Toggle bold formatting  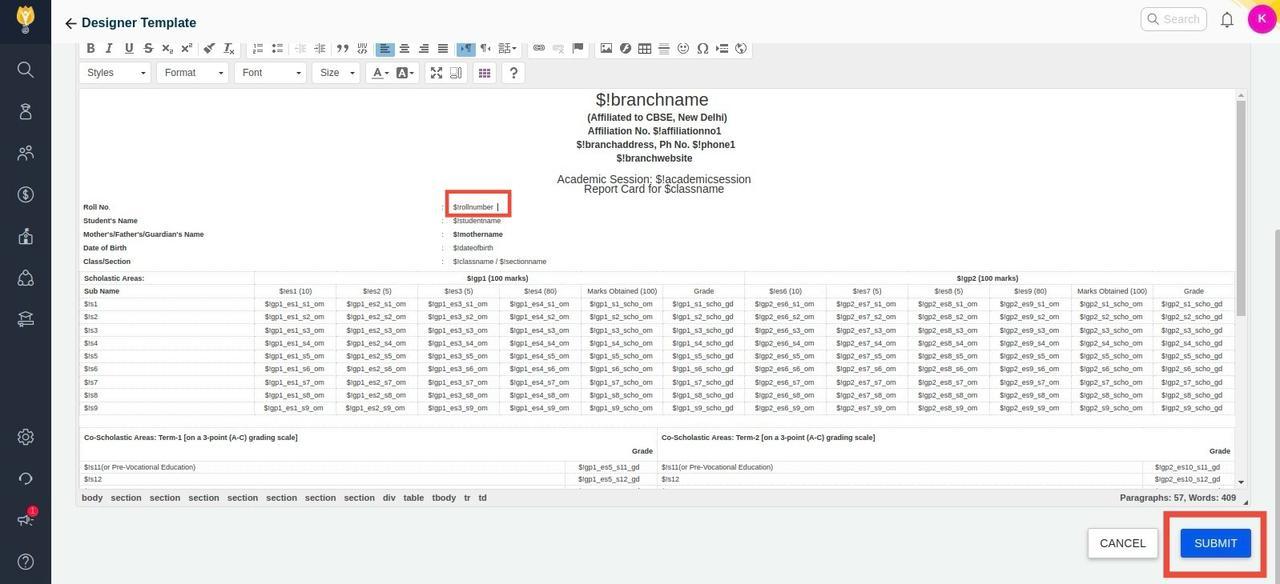[x=91, y=48]
